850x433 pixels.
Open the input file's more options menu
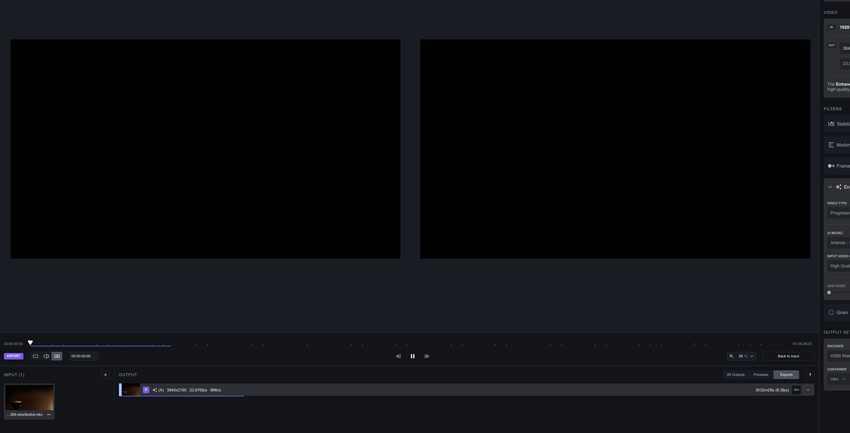pos(49,414)
